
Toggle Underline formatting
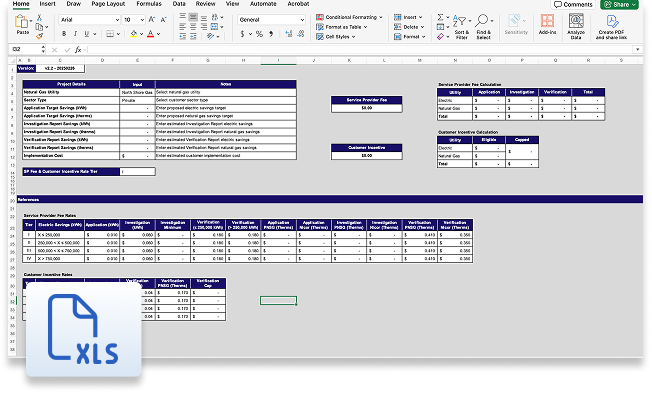[x=86, y=34]
